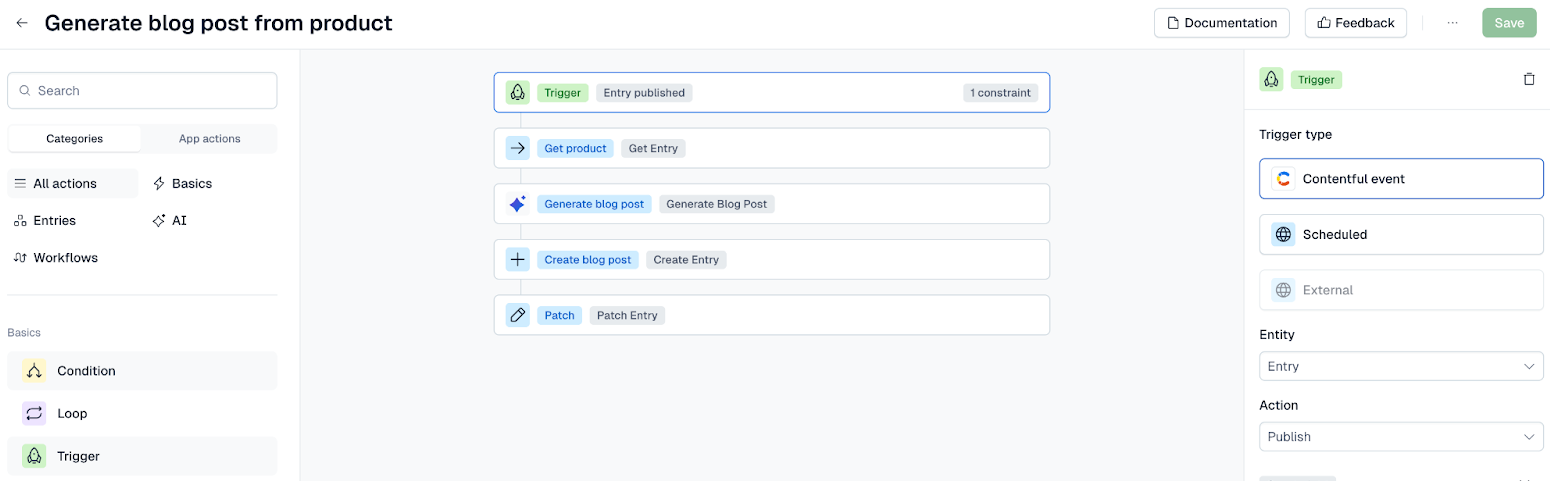
Task: Click the Condition branching icon
Action: [34, 371]
